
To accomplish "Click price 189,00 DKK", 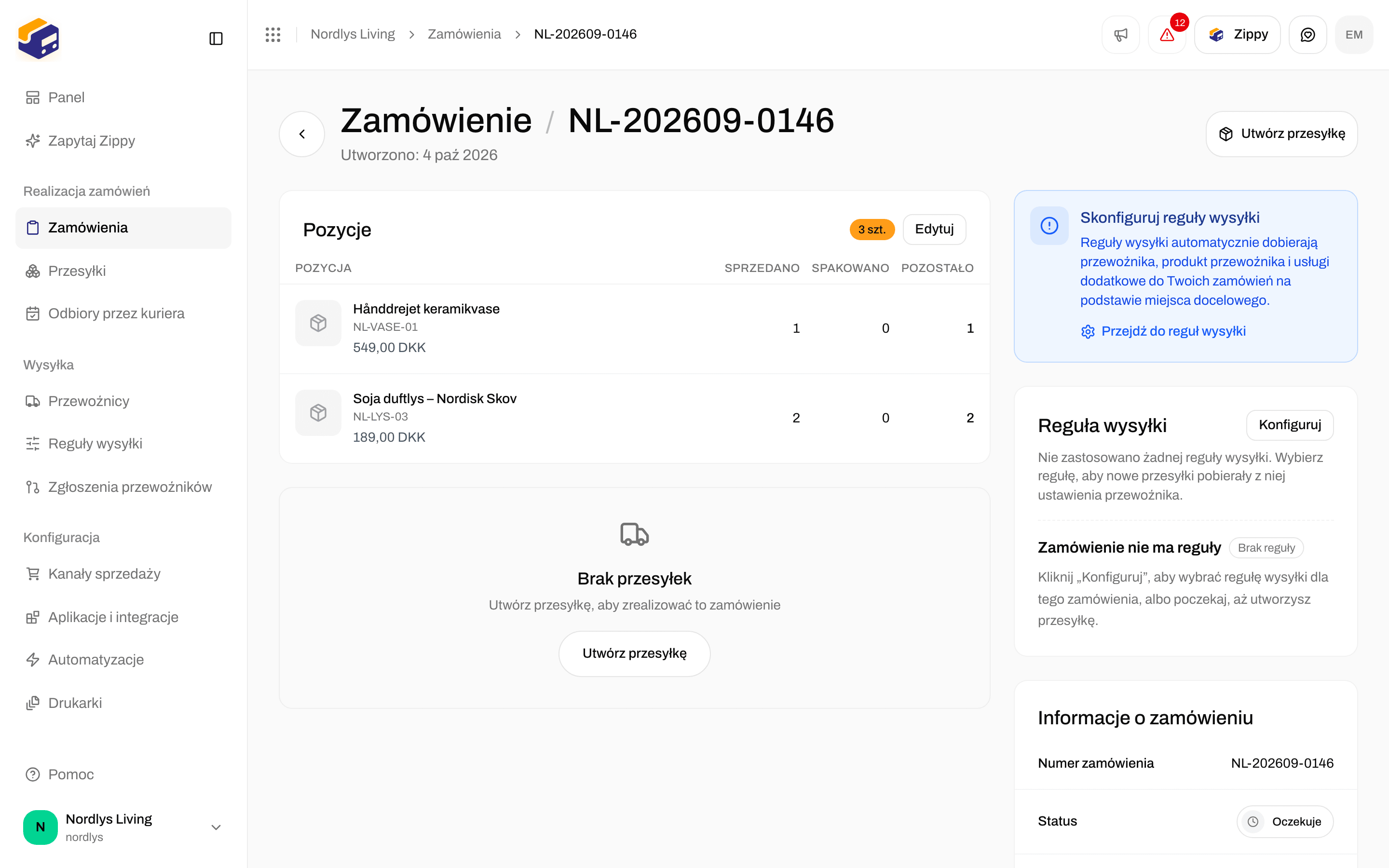I will [389, 437].
